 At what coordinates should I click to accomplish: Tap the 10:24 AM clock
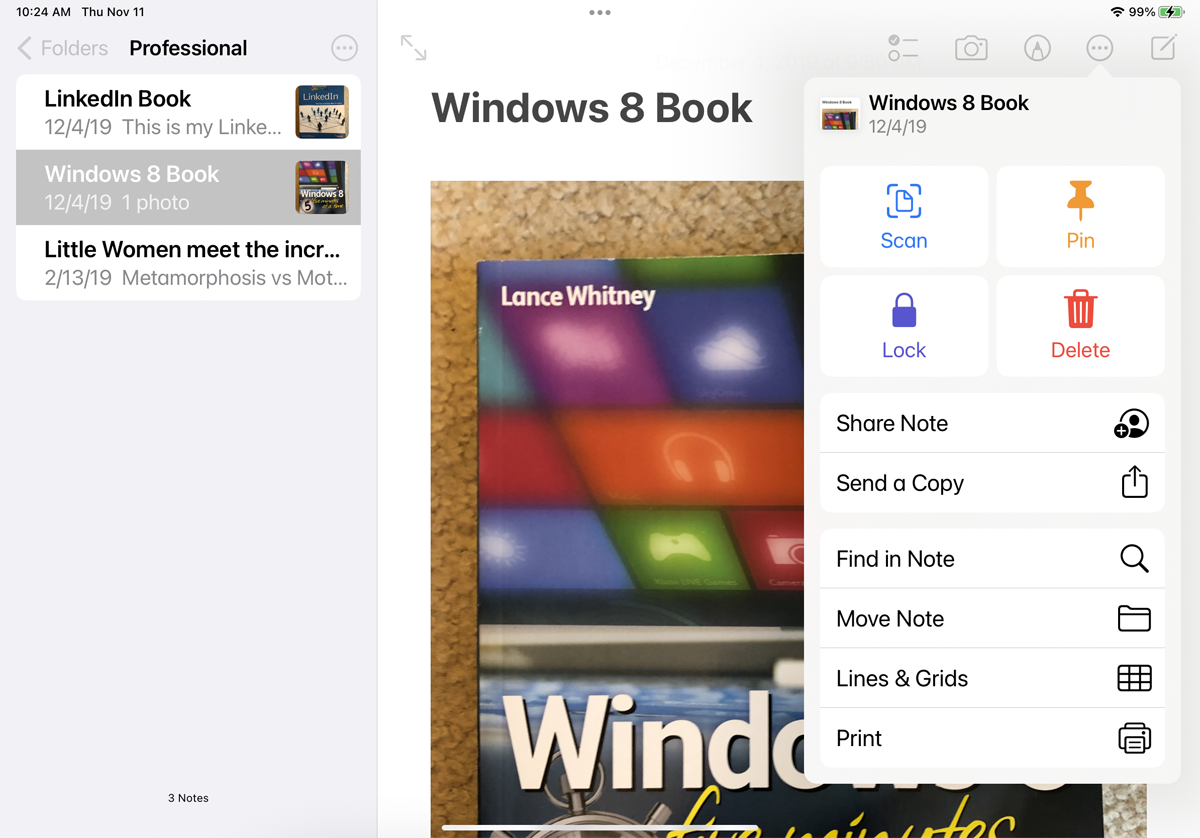[43, 12]
